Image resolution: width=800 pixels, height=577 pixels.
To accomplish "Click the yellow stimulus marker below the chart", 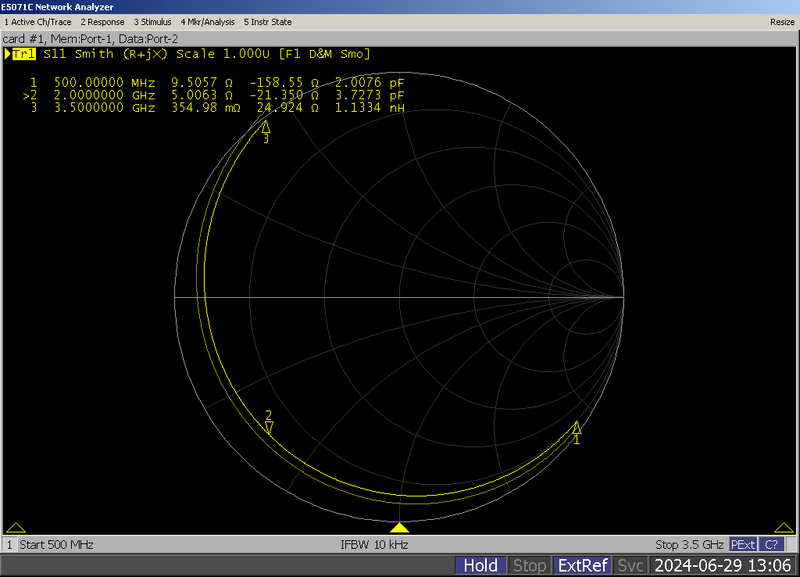I will tap(400, 530).
